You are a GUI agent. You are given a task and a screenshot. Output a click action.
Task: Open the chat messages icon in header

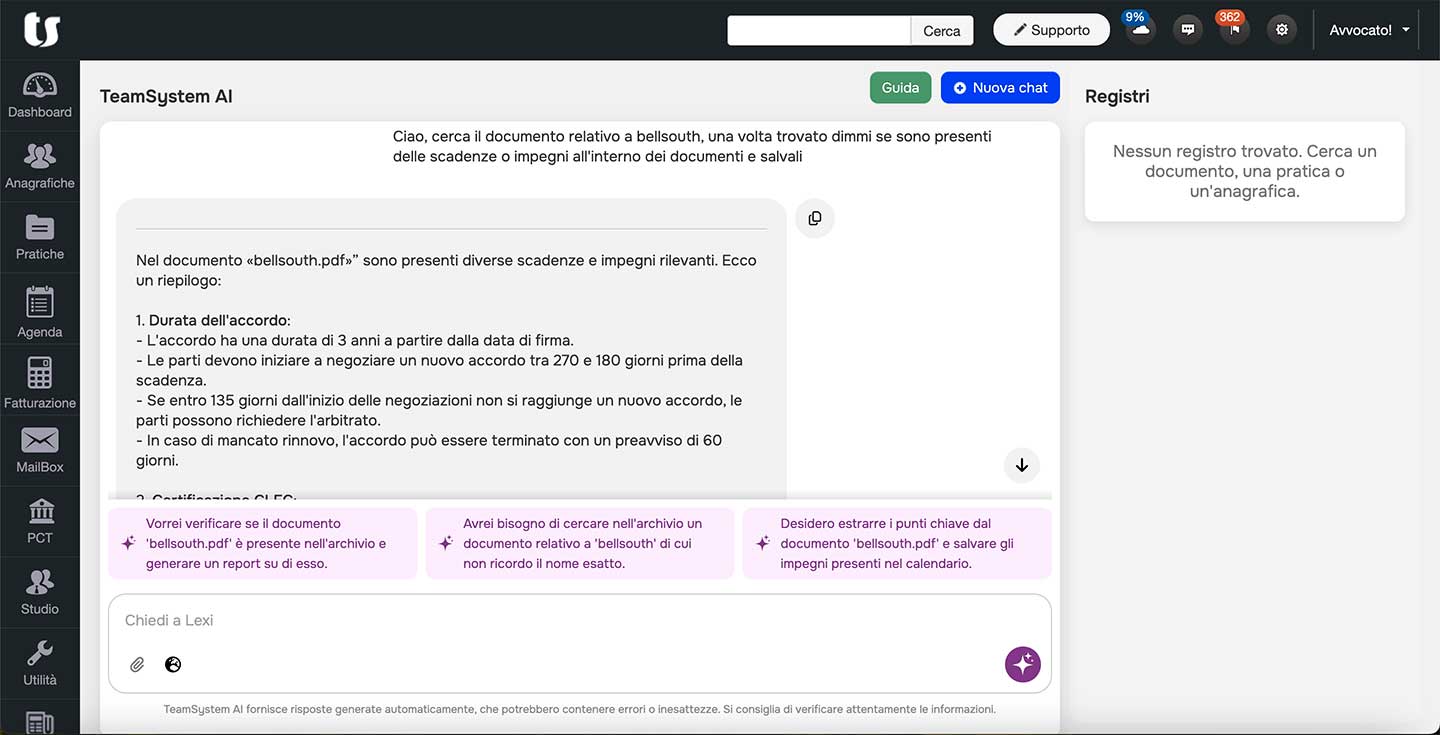(1188, 30)
